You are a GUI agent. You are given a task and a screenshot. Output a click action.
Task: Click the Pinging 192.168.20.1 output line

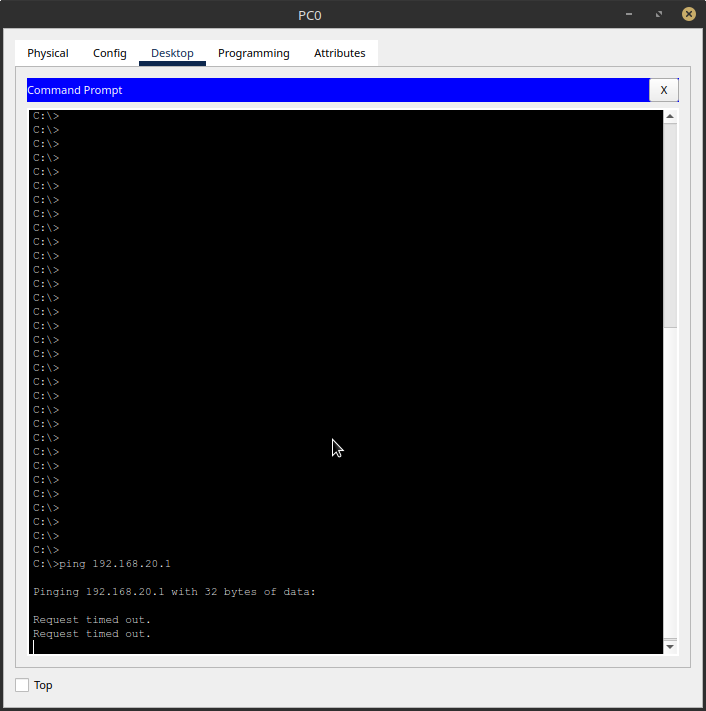click(x=174, y=592)
